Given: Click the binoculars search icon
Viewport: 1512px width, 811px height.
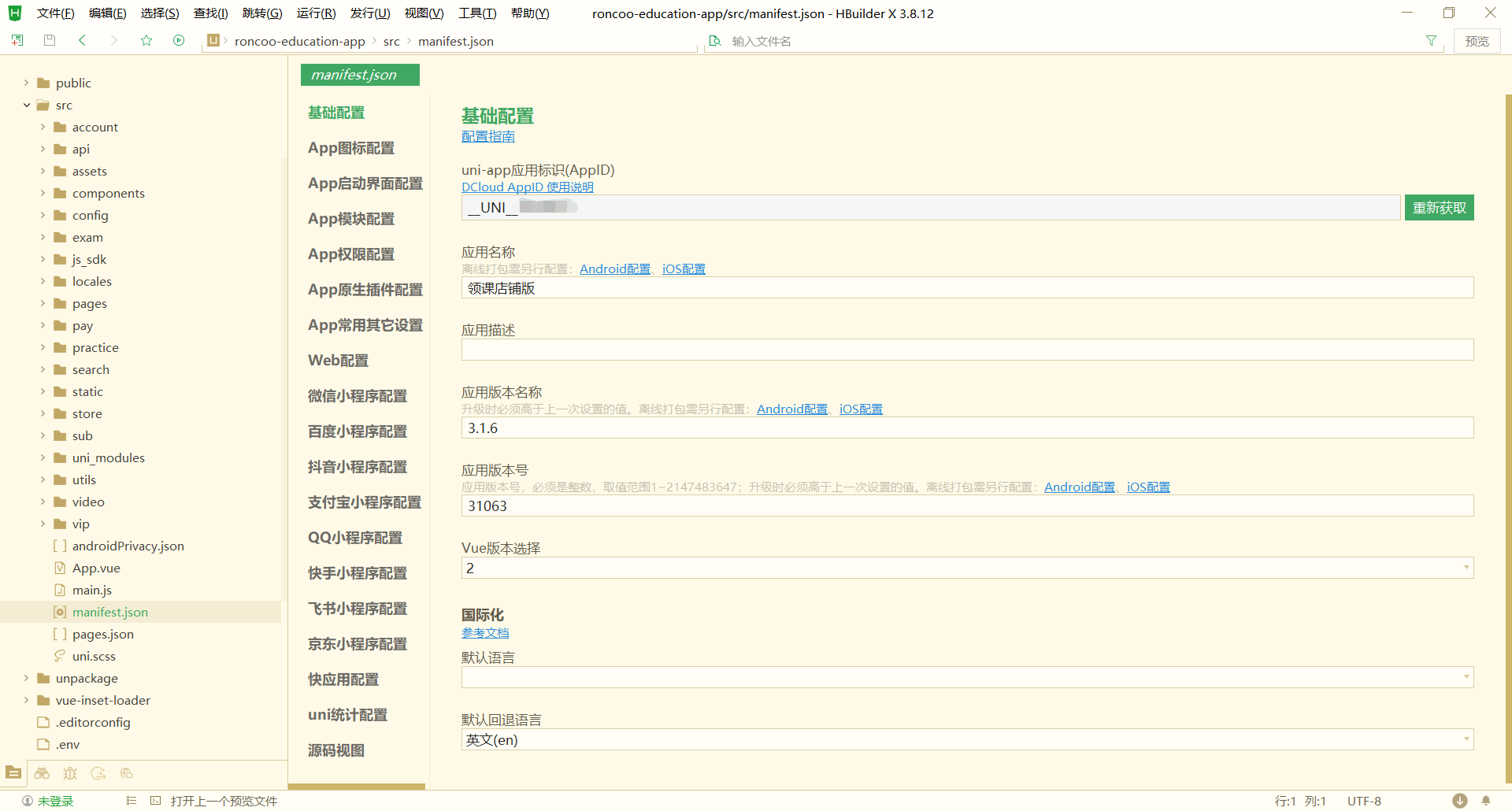Looking at the screenshot, I should point(42,773).
